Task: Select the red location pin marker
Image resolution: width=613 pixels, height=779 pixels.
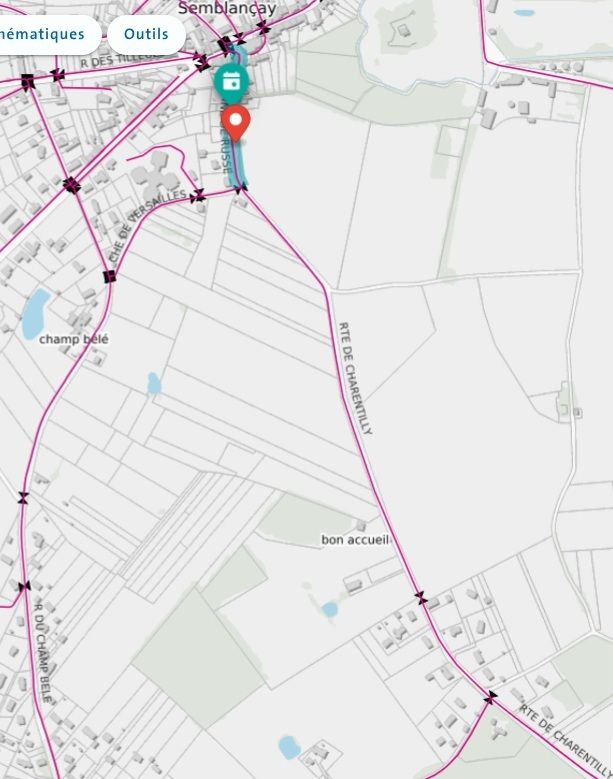Action: (235, 124)
